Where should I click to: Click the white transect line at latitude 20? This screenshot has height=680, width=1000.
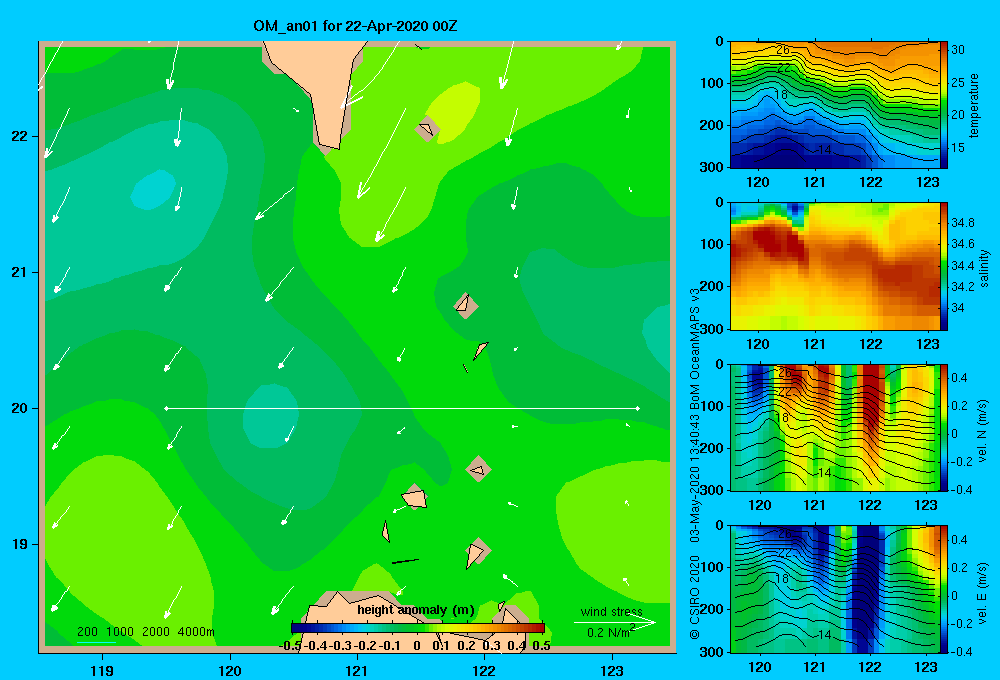point(402,408)
